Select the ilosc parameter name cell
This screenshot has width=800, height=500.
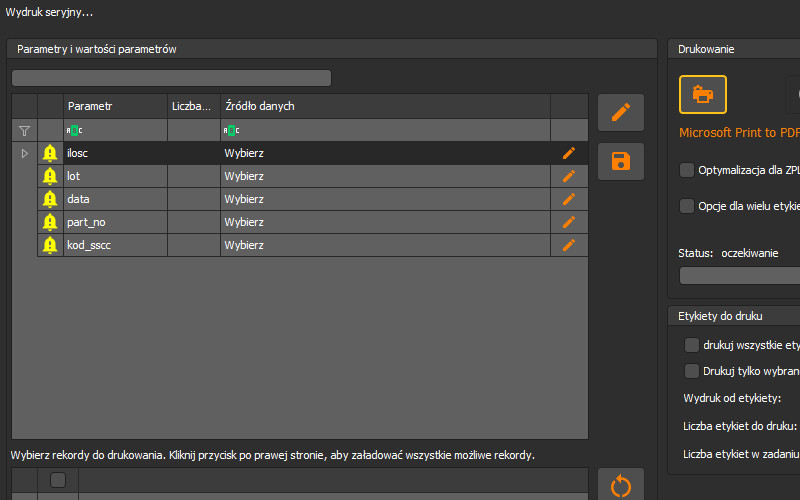click(x=115, y=153)
